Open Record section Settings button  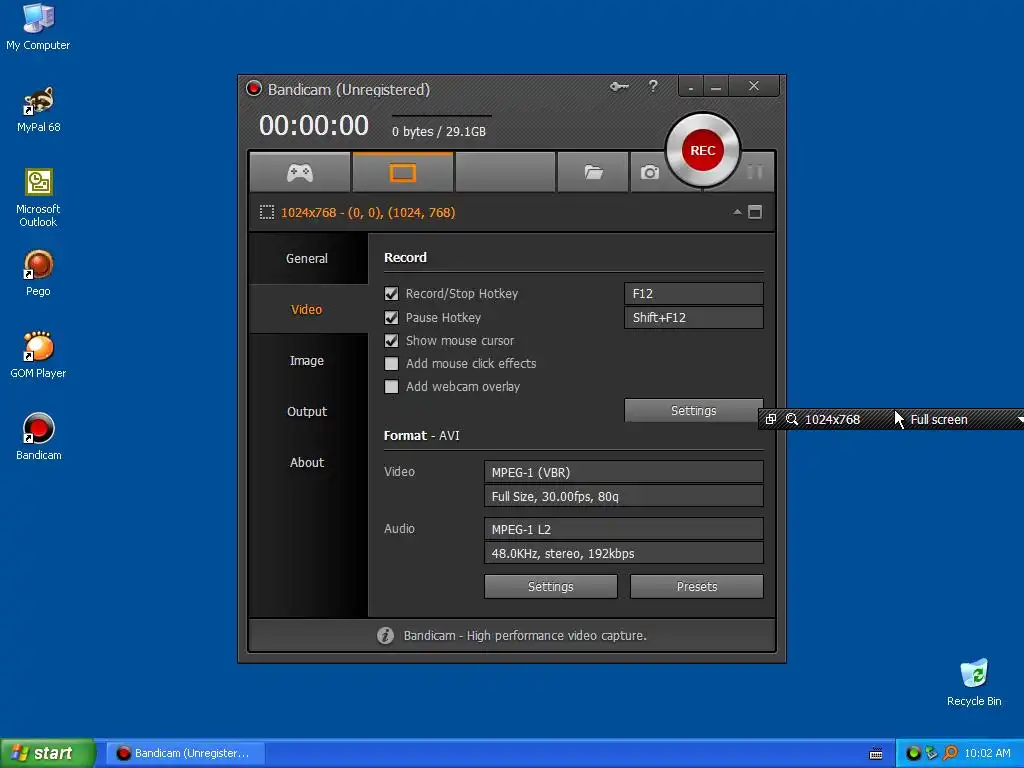(x=694, y=411)
